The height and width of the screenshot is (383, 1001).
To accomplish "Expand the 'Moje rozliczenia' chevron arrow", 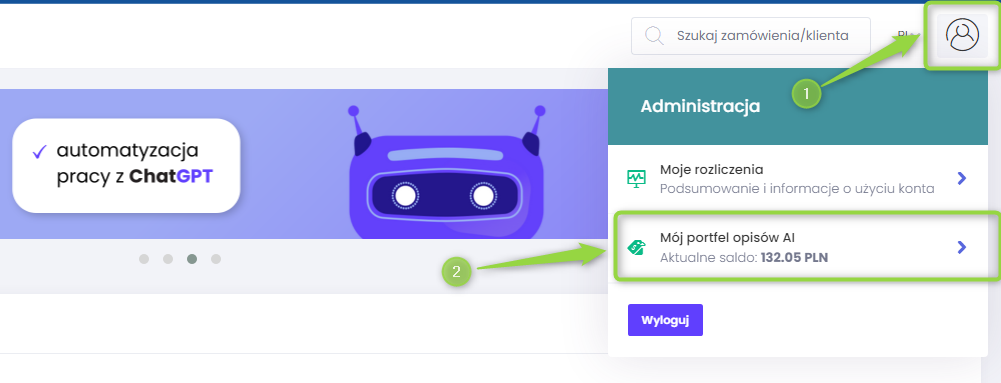I will (961, 179).
